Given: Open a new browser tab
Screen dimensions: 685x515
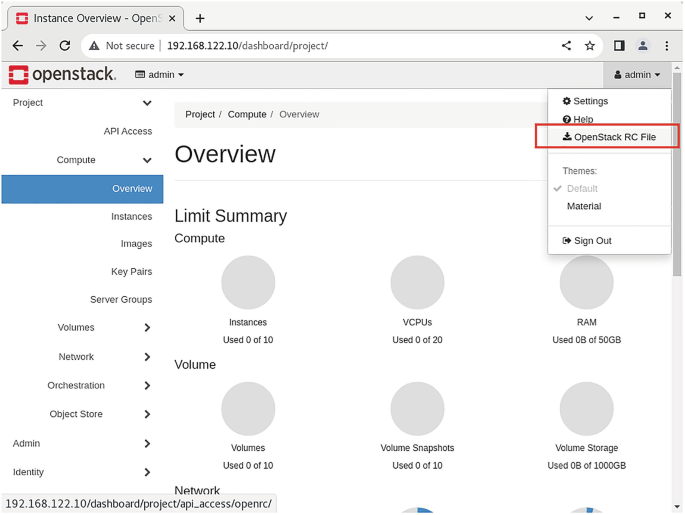Looking at the screenshot, I should [x=200, y=18].
